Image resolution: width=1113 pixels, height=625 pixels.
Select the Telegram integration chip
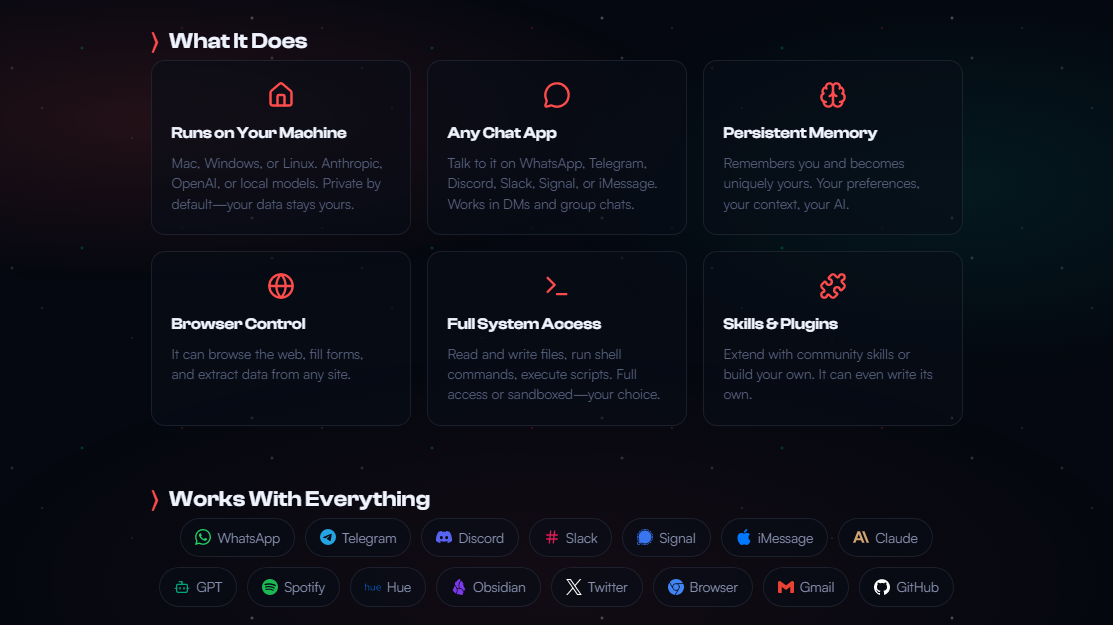(x=358, y=538)
